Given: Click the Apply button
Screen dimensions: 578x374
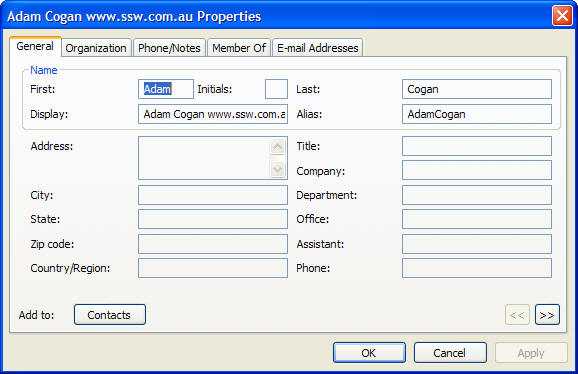Looking at the screenshot, I should click(x=531, y=353).
